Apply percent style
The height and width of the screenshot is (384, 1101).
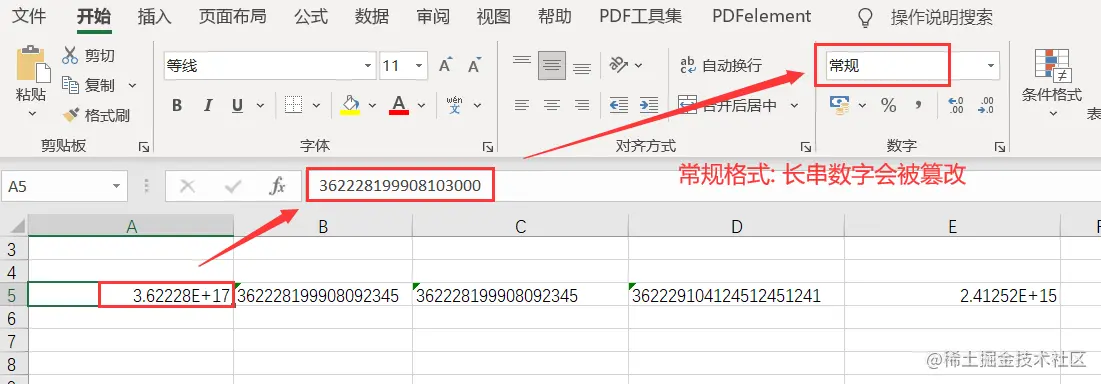point(888,105)
